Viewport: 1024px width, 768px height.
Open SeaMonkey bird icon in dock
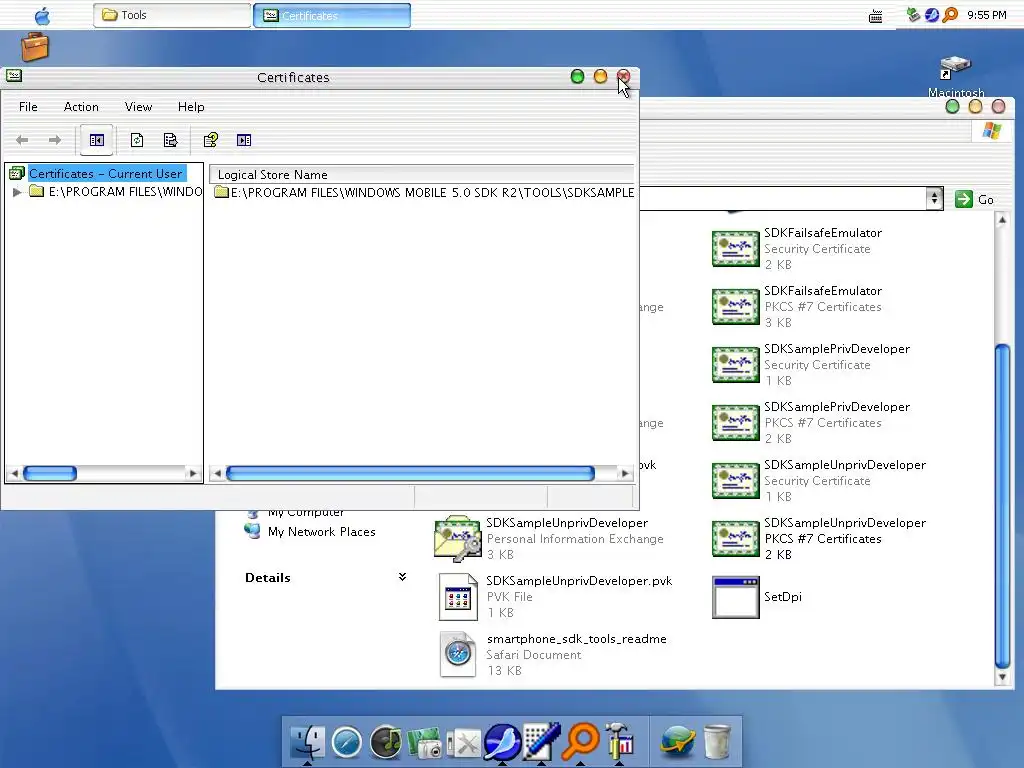(x=502, y=742)
